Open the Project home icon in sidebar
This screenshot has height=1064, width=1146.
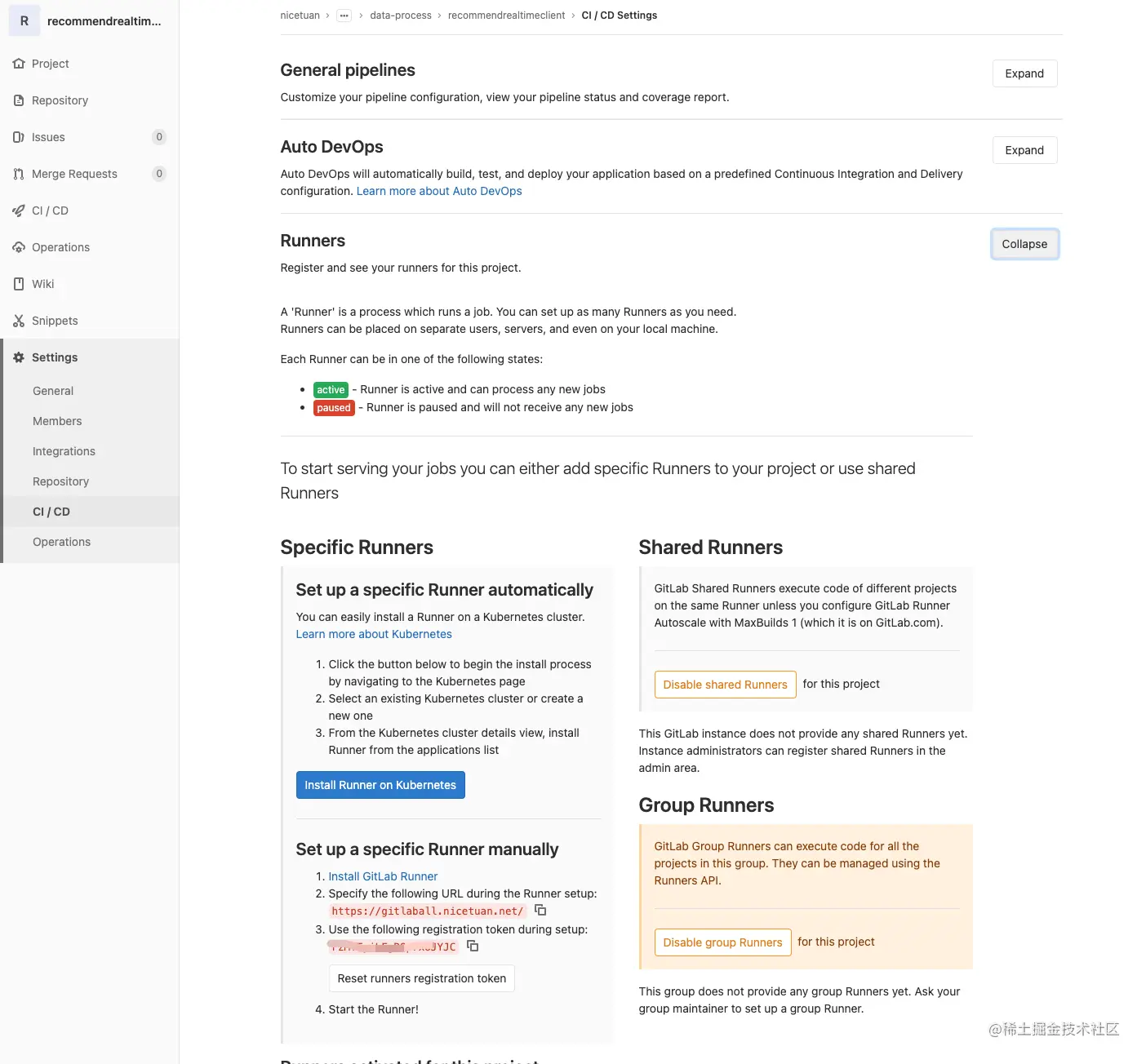coord(19,64)
